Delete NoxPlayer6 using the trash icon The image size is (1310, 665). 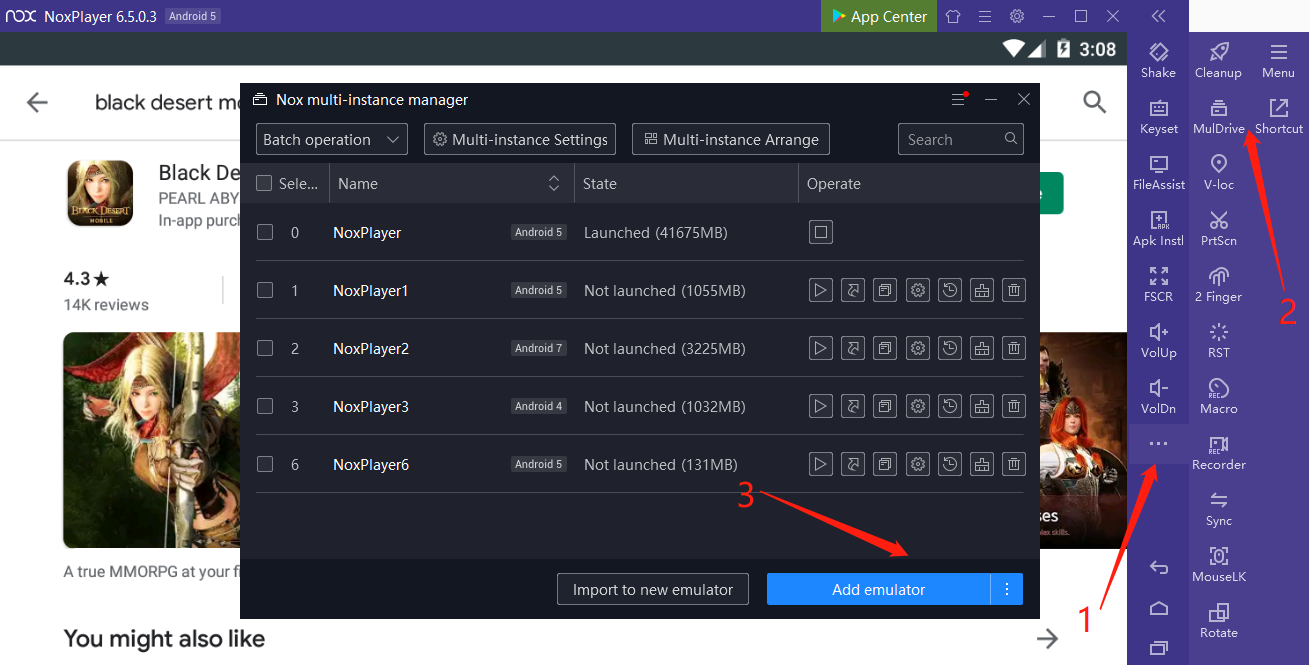1014,465
